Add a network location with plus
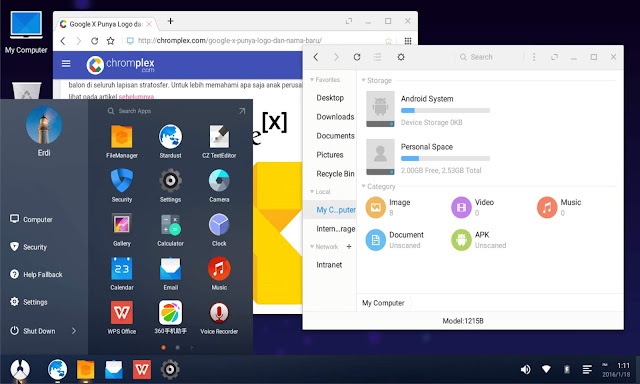 point(349,246)
